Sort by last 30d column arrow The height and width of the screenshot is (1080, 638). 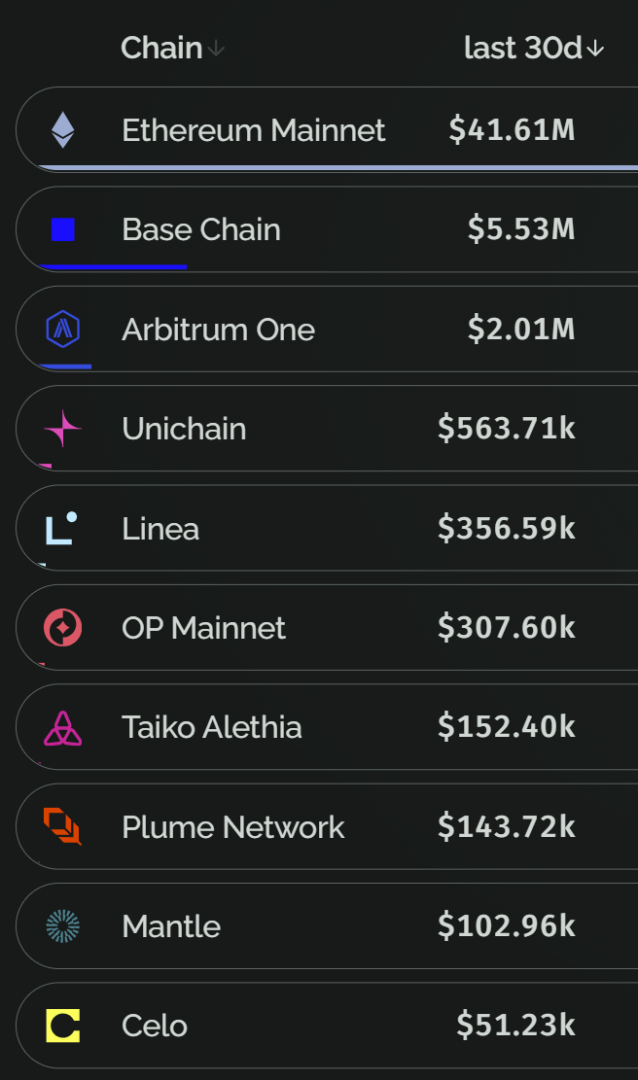click(x=595, y=49)
